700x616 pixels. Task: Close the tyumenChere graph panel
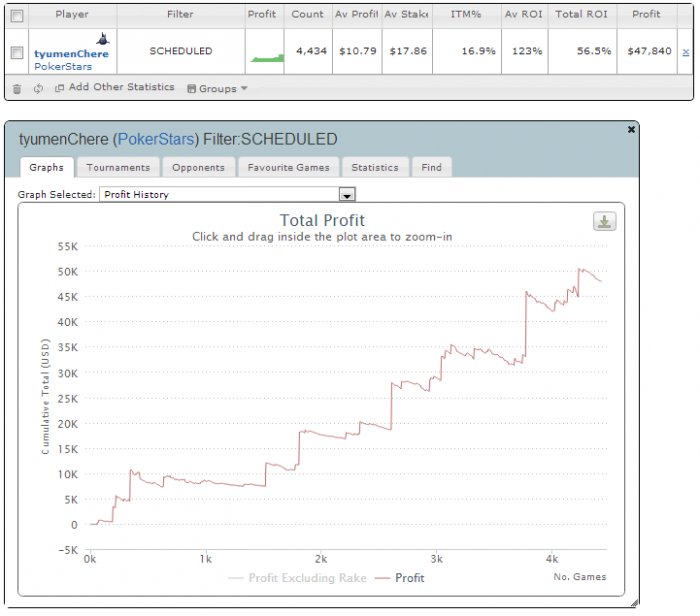coord(631,129)
